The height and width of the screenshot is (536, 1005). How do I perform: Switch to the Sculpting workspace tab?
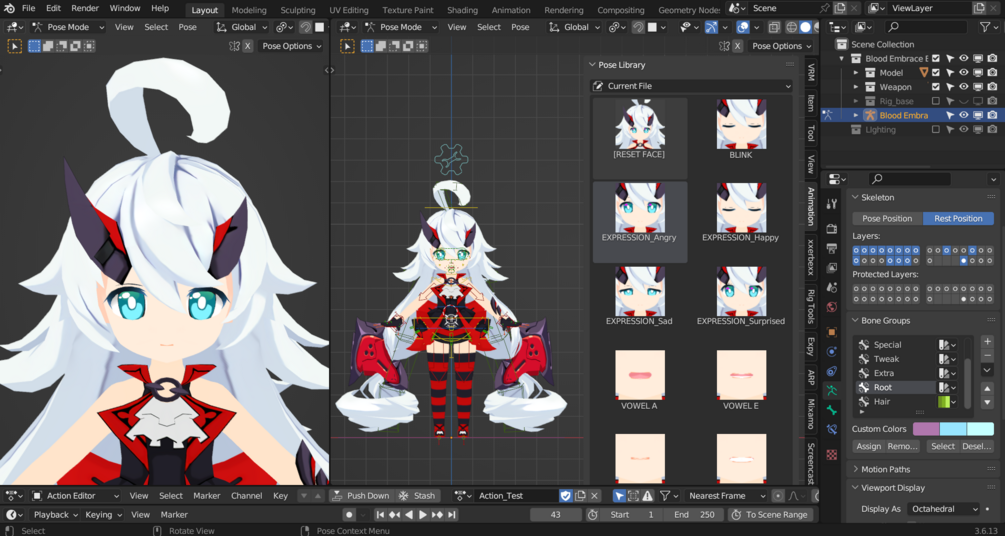point(297,10)
